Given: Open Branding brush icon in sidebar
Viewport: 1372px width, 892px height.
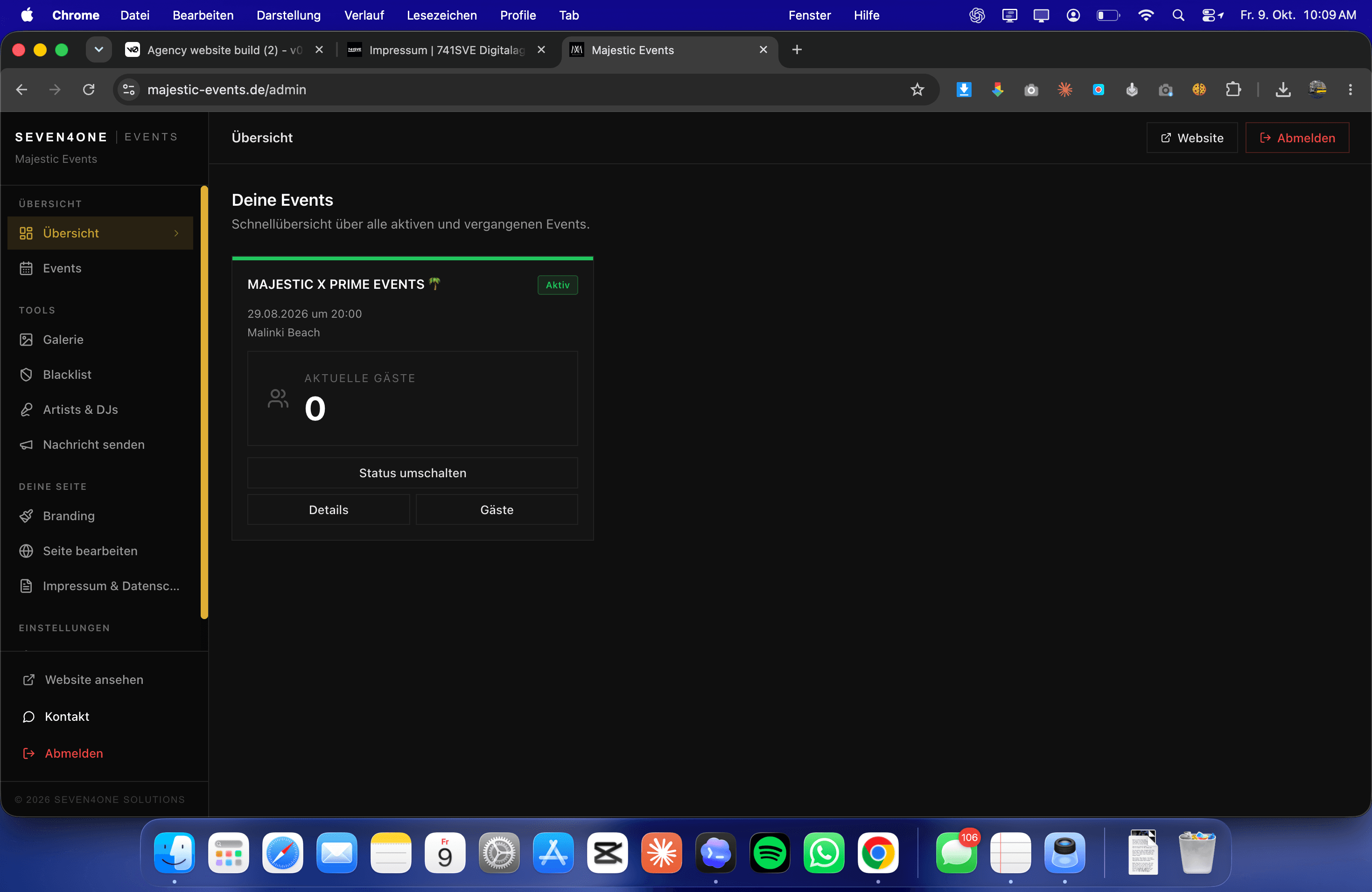Looking at the screenshot, I should tap(26, 516).
